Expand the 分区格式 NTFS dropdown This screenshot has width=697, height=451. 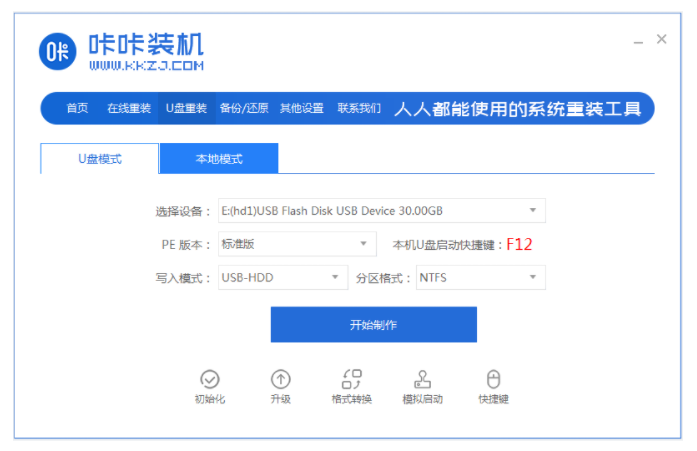[x=481, y=278]
